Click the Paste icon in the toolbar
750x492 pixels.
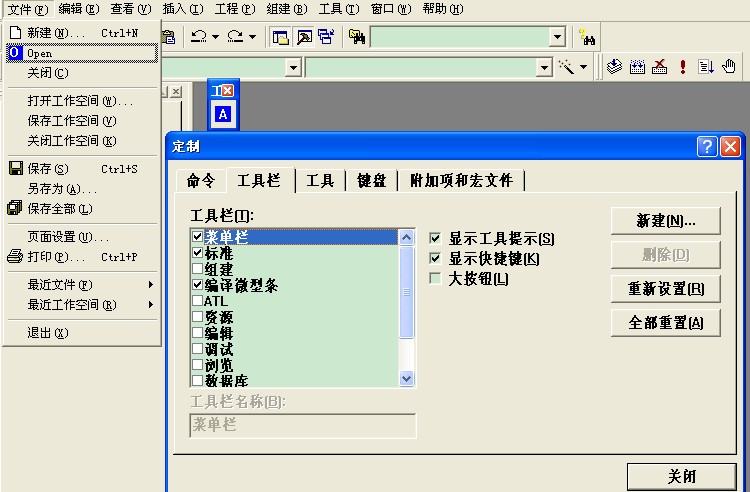tap(169, 37)
